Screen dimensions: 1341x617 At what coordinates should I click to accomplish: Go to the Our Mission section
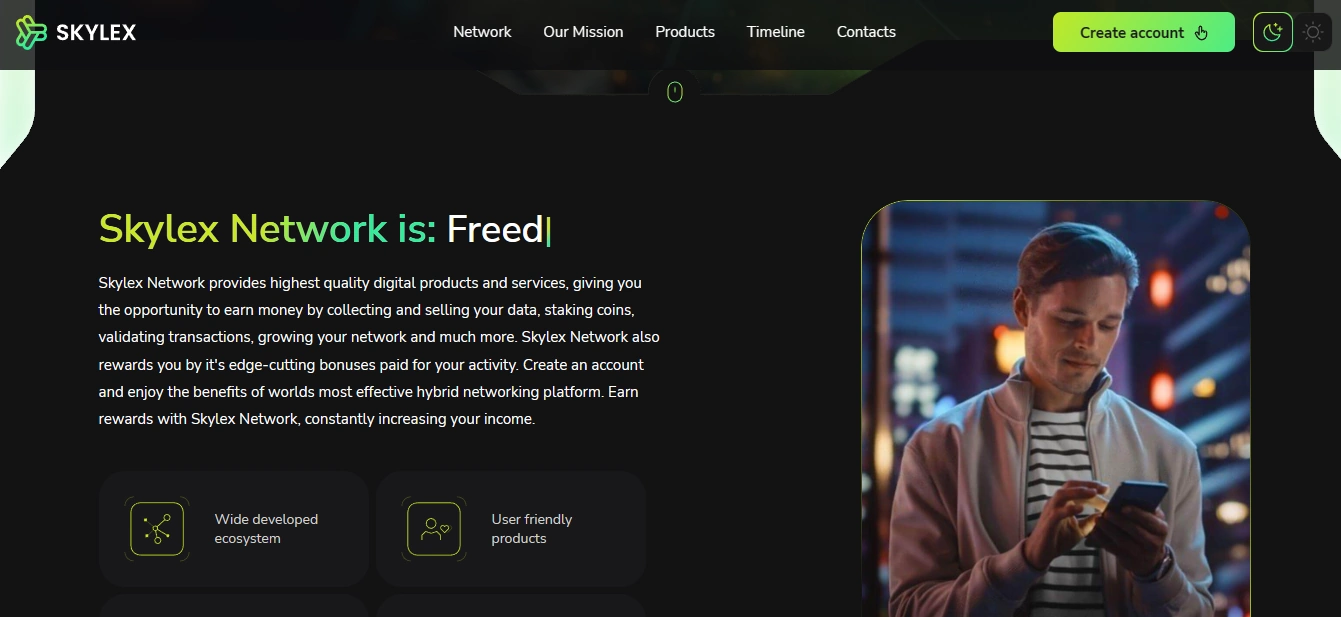583,32
